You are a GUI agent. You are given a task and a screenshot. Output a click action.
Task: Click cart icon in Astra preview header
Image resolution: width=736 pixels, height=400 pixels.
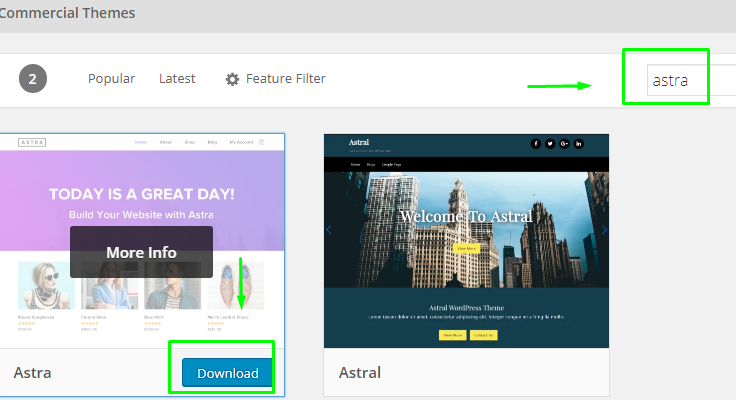click(261, 142)
